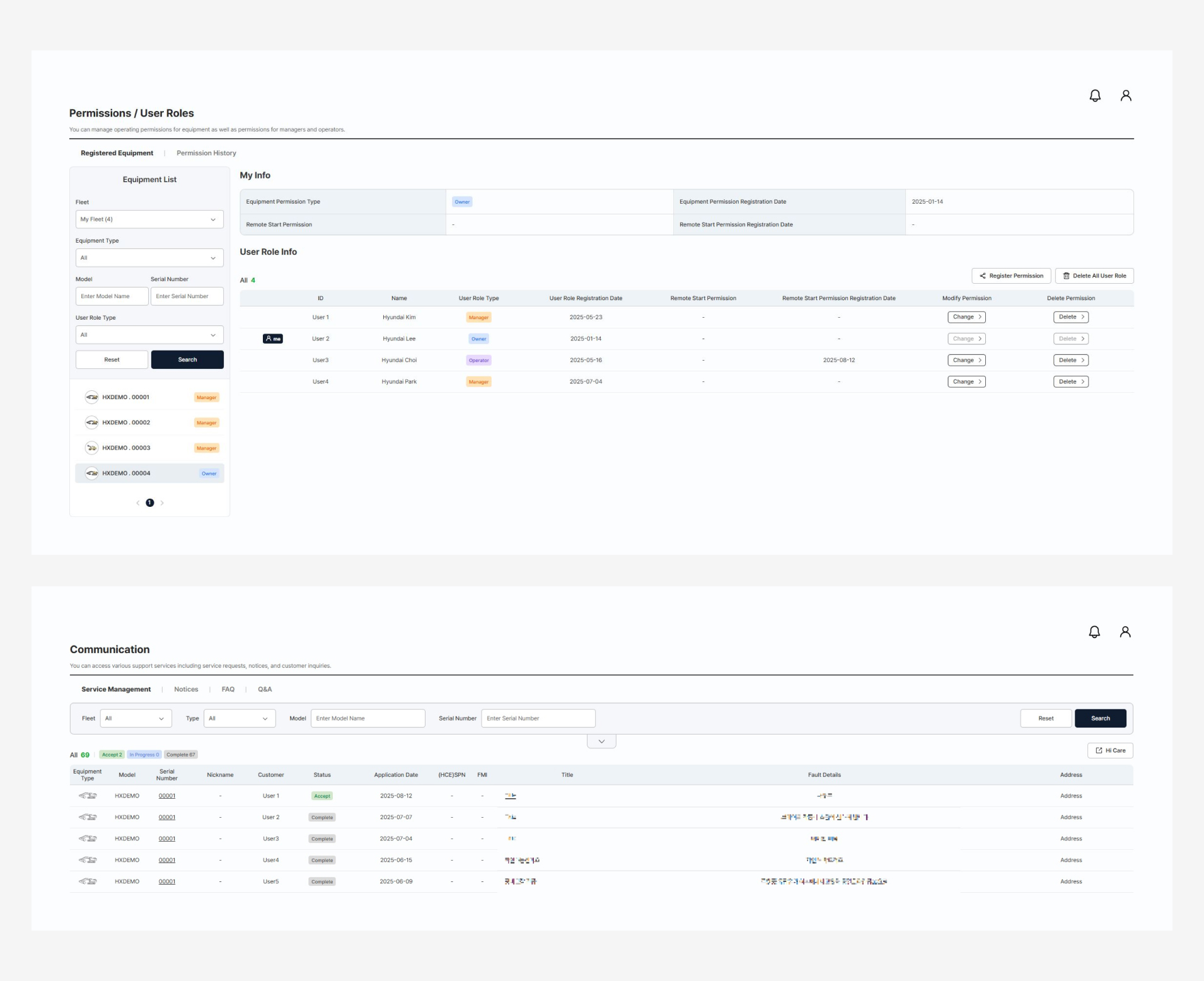Click the notification bell in Permissions panel

1095,96
